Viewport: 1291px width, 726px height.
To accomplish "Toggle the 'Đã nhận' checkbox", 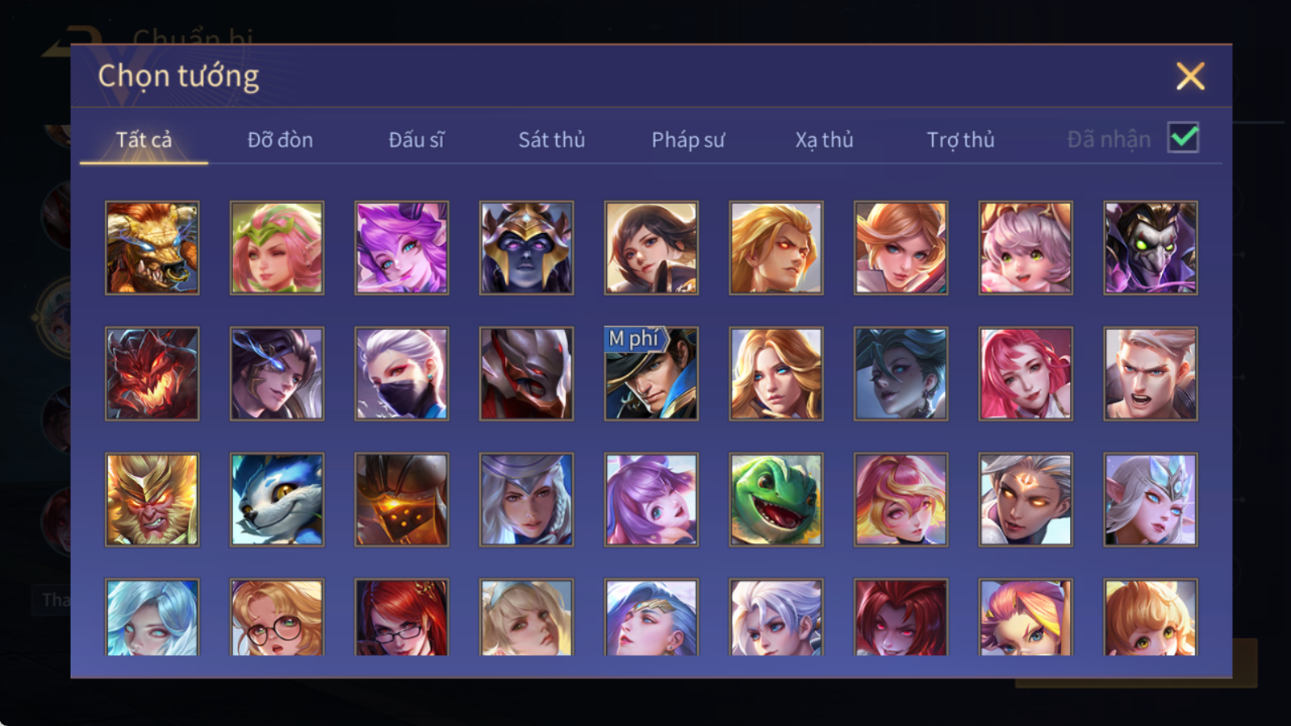I will (1183, 138).
